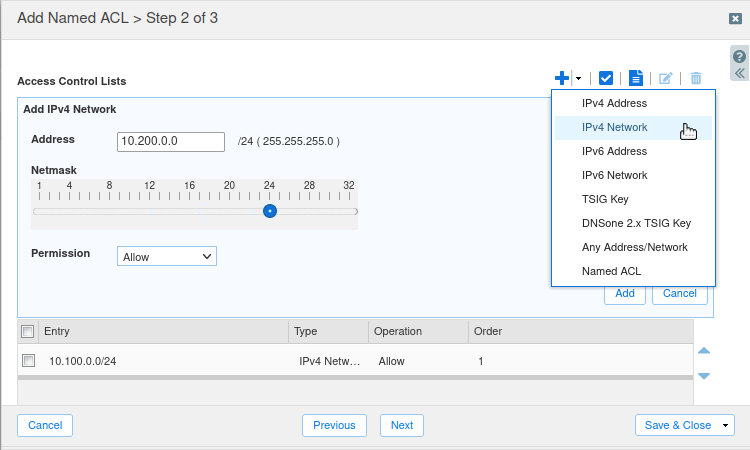Expand the Add dropdown arrow beside plus

tap(578, 78)
